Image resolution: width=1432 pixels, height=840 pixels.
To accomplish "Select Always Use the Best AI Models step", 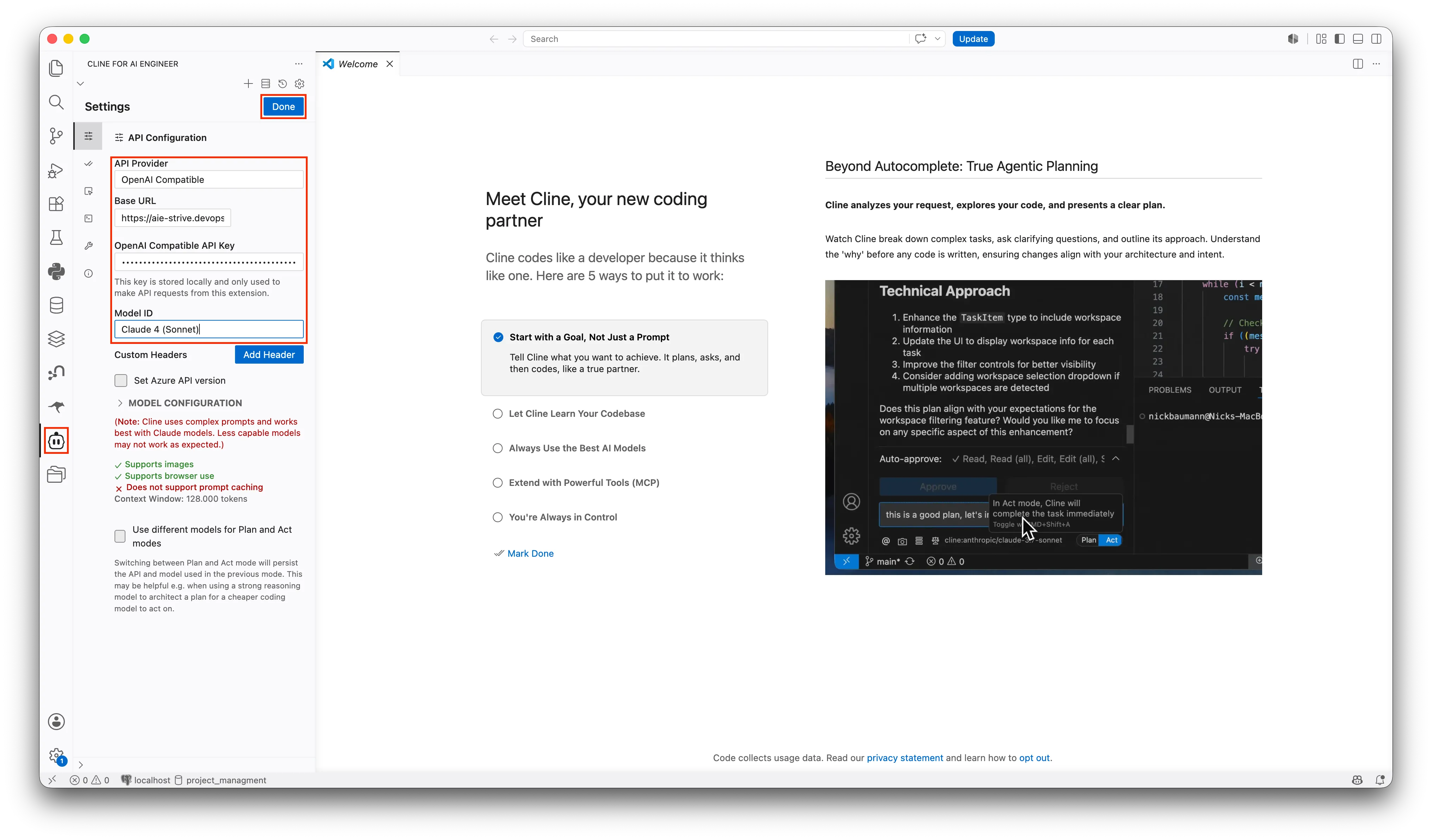I will tap(497, 448).
